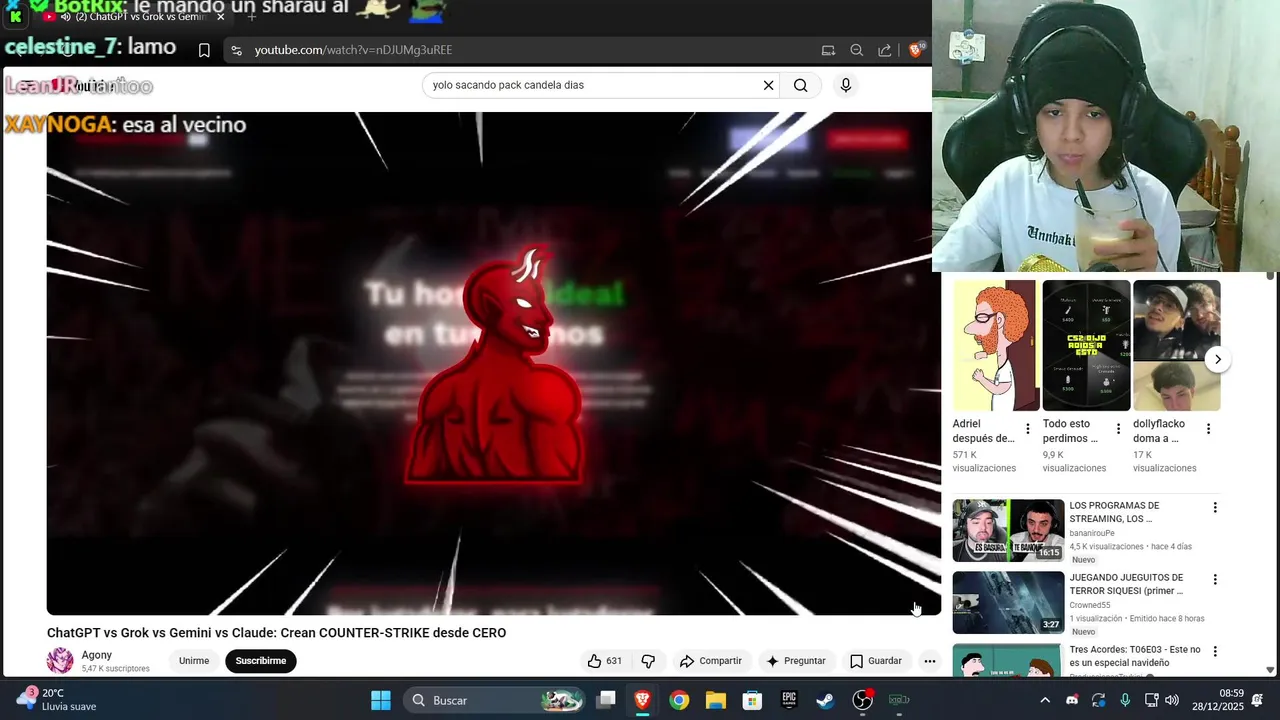The width and height of the screenshot is (1280, 720).
Task: Open the cast/media icon in the address bar
Action: [828, 50]
